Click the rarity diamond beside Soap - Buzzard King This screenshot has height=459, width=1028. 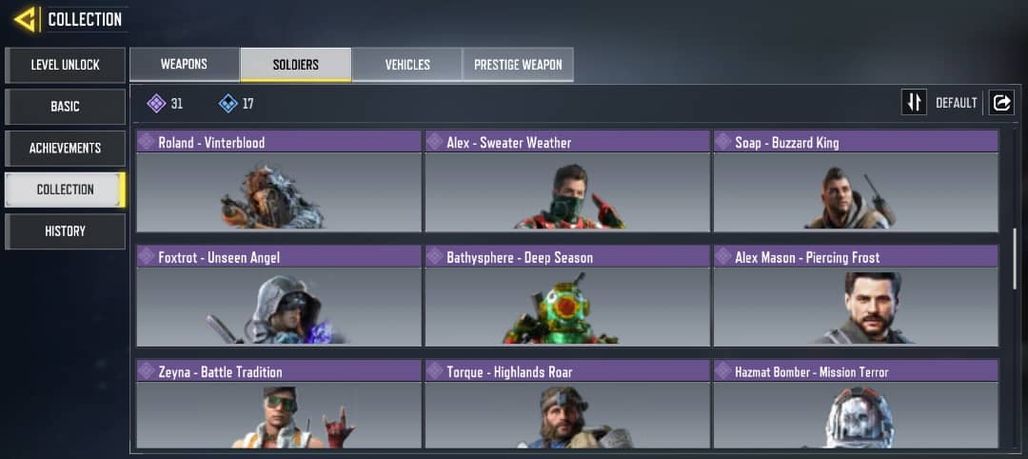[x=724, y=142]
